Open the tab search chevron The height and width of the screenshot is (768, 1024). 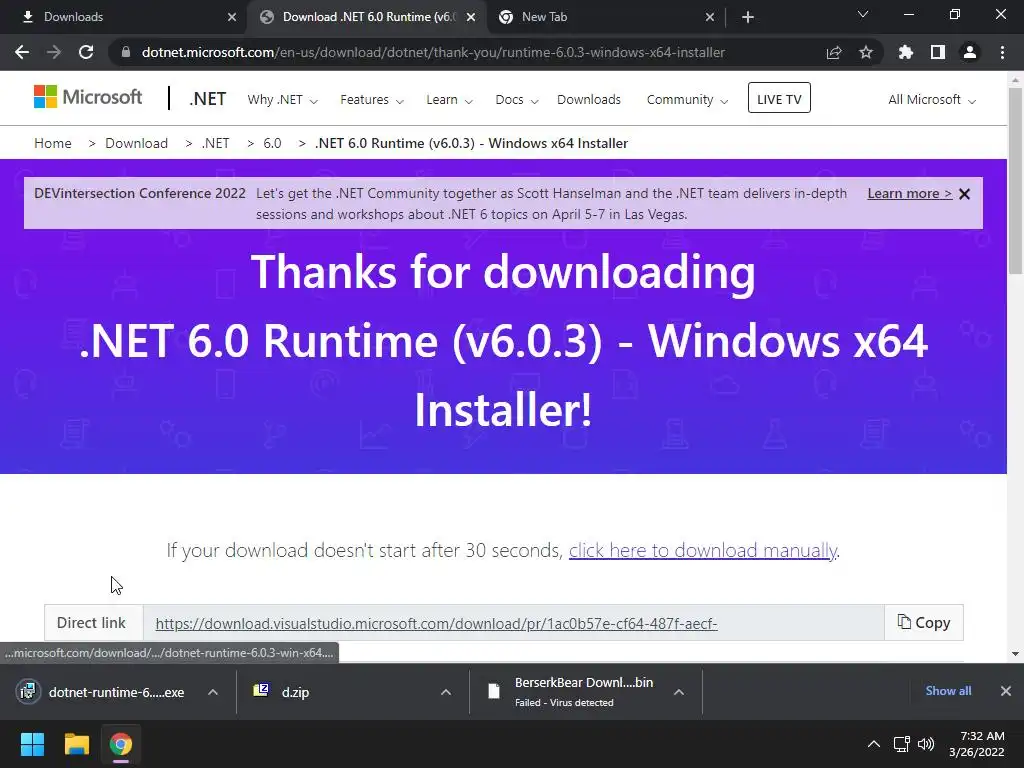[x=863, y=14]
